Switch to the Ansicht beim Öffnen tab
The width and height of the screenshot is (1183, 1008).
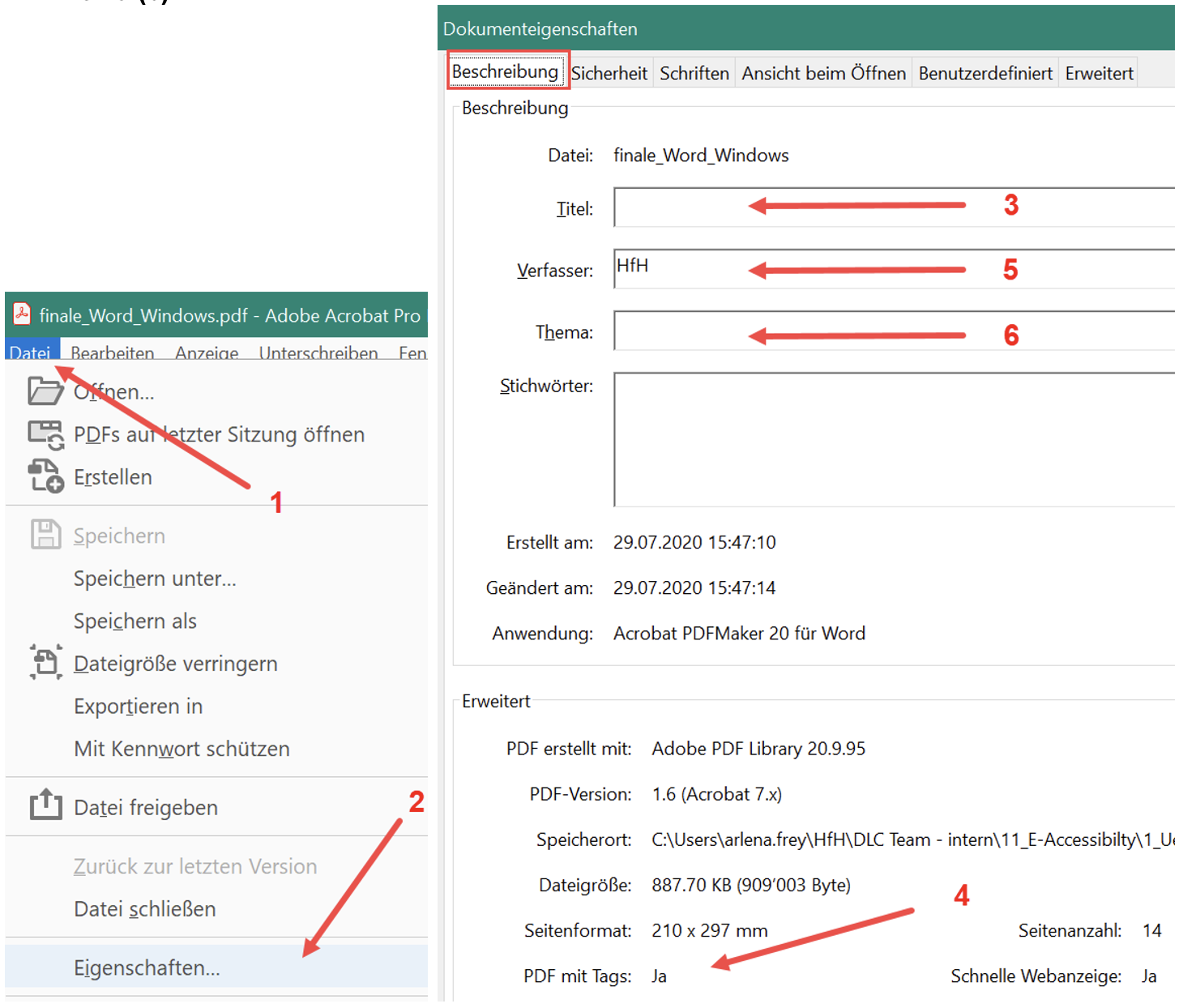click(x=822, y=73)
